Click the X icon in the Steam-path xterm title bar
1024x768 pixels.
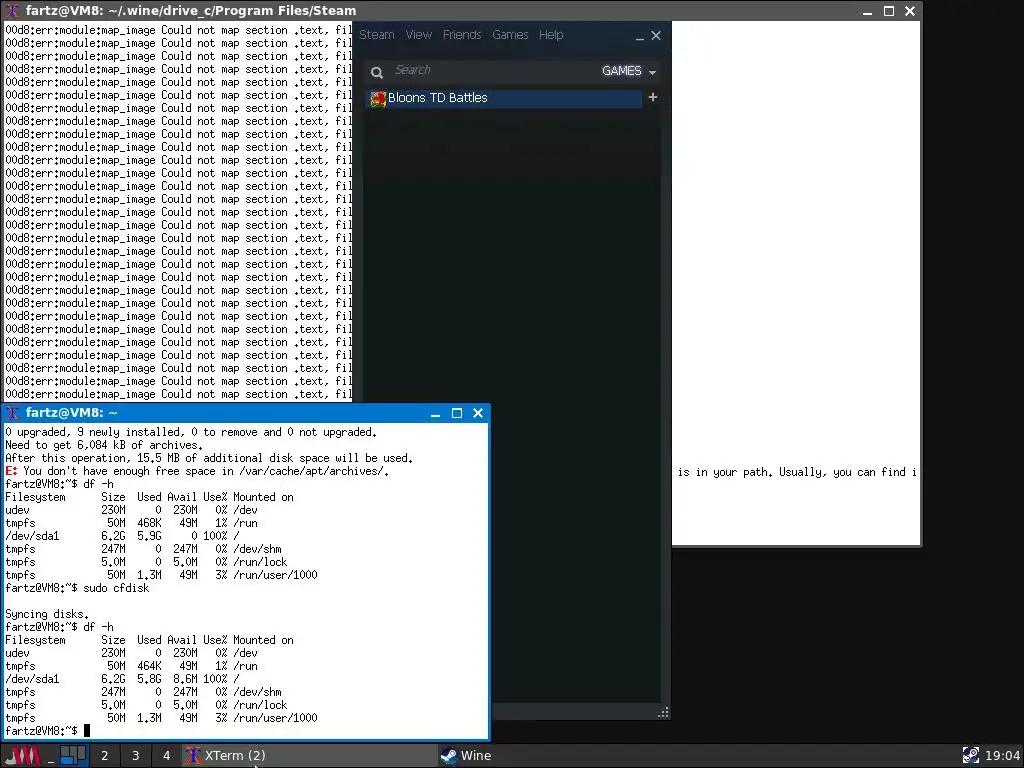coord(12,10)
